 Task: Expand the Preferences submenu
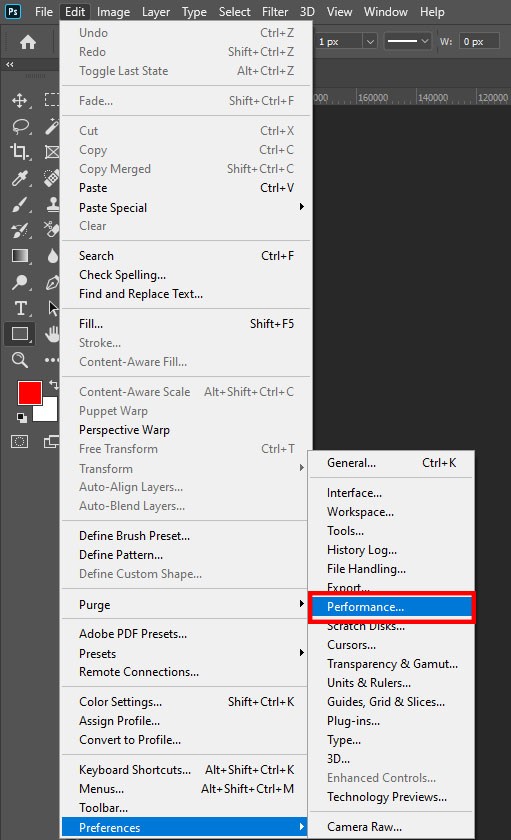tap(185, 827)
